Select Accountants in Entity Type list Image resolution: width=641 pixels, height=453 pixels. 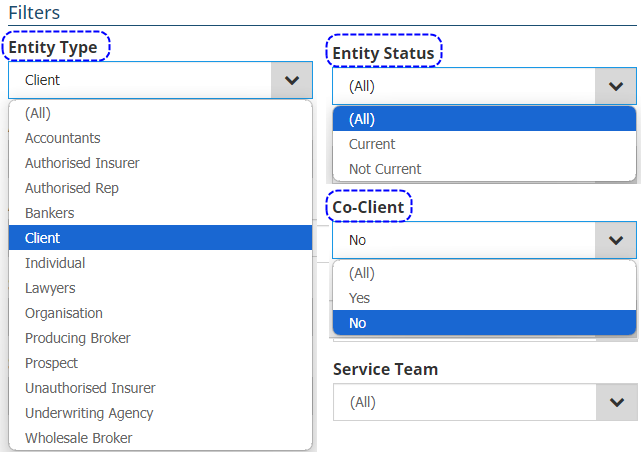coord(63,138)
